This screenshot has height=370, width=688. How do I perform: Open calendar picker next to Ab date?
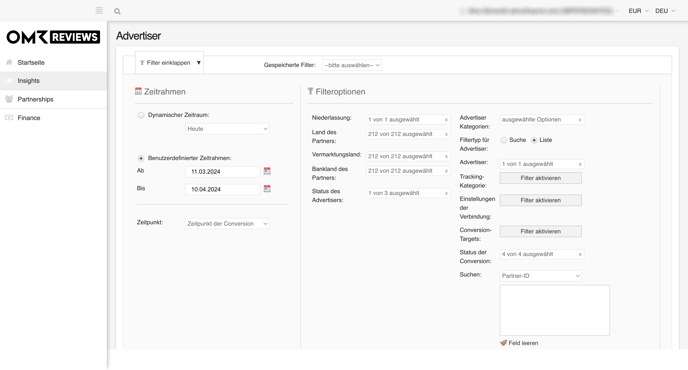(267, 171)
